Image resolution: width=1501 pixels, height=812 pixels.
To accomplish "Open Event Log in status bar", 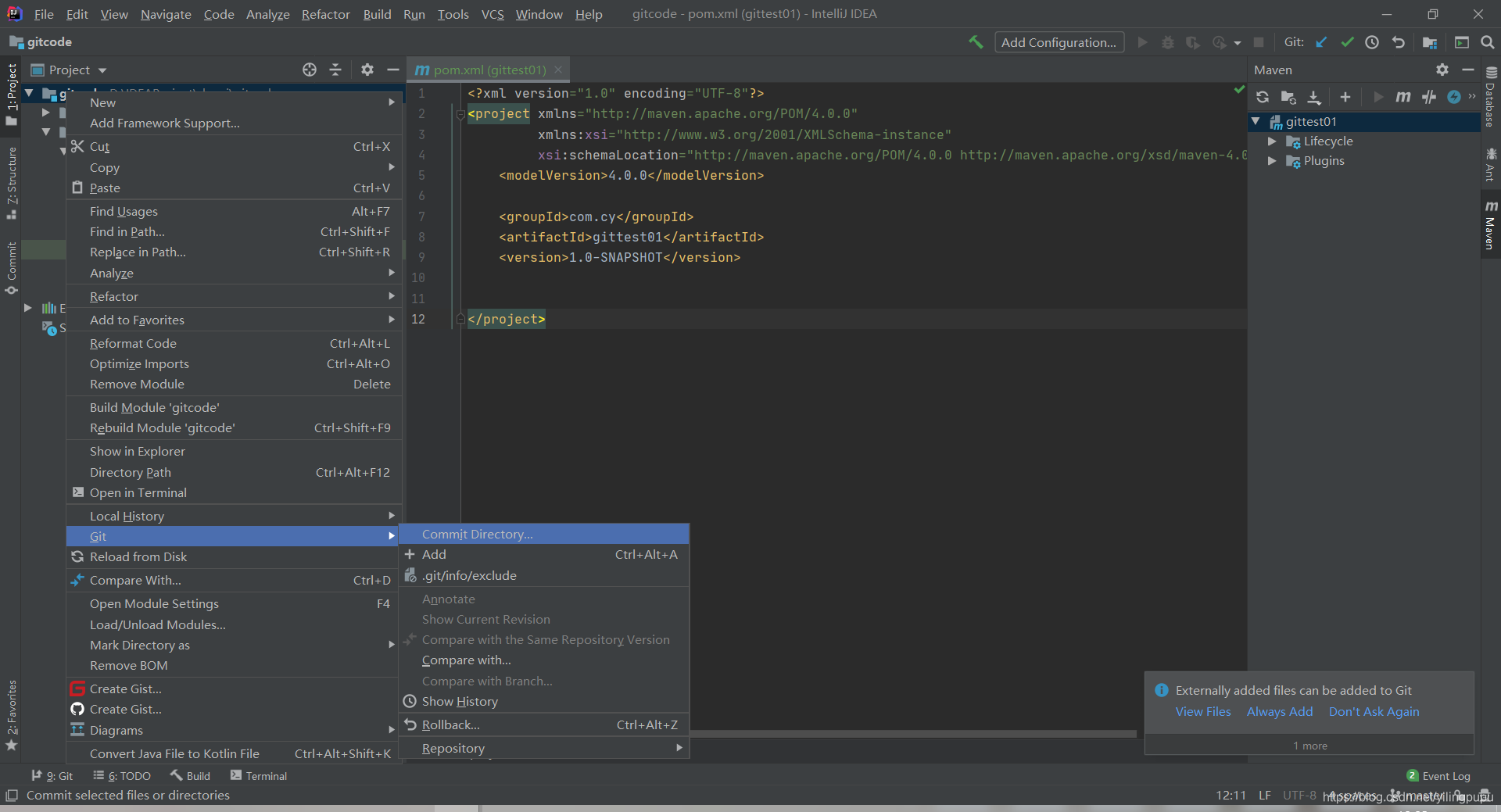I will click(1438, 776).
